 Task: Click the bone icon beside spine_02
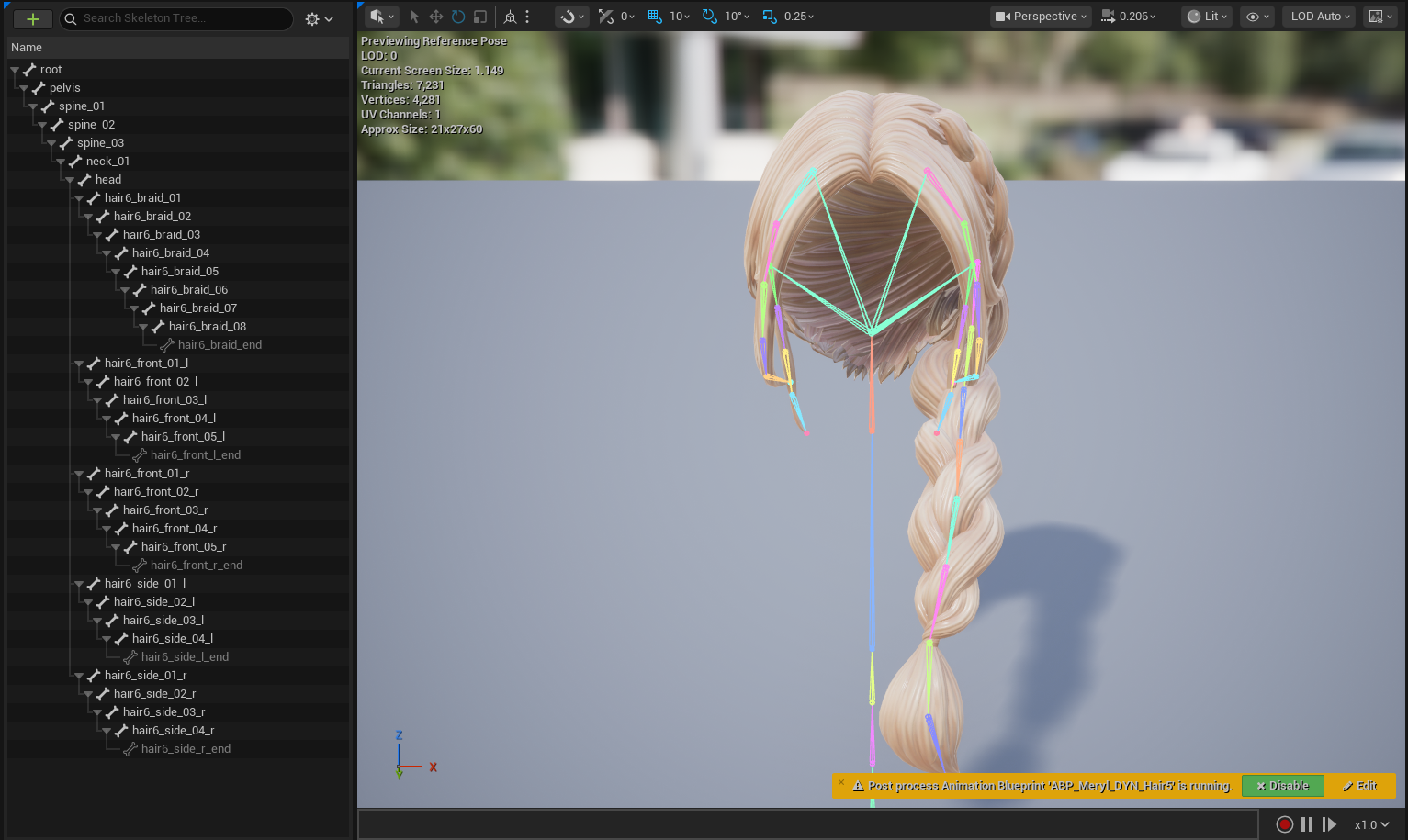57,125
